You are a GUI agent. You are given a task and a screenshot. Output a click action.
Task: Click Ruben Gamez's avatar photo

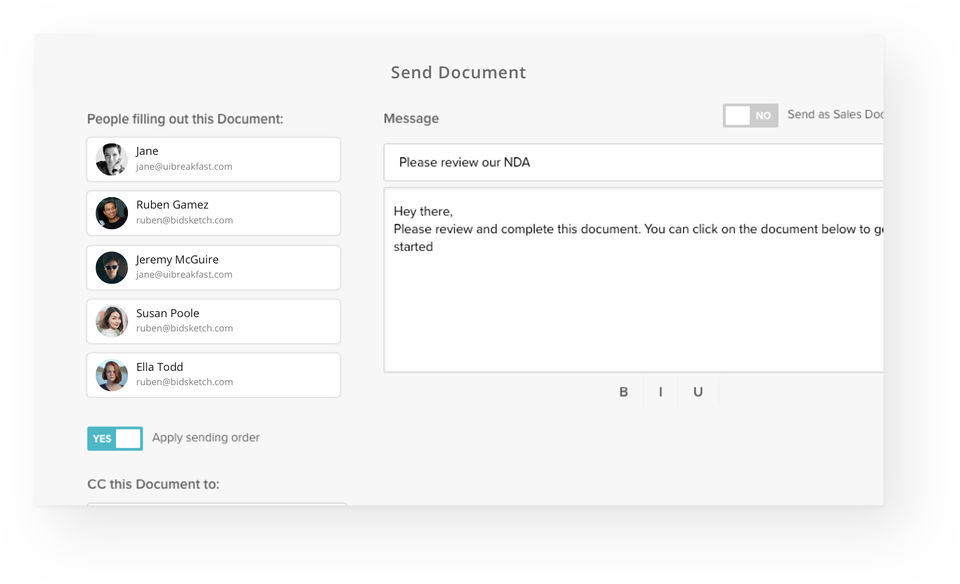tap(112, 213)
